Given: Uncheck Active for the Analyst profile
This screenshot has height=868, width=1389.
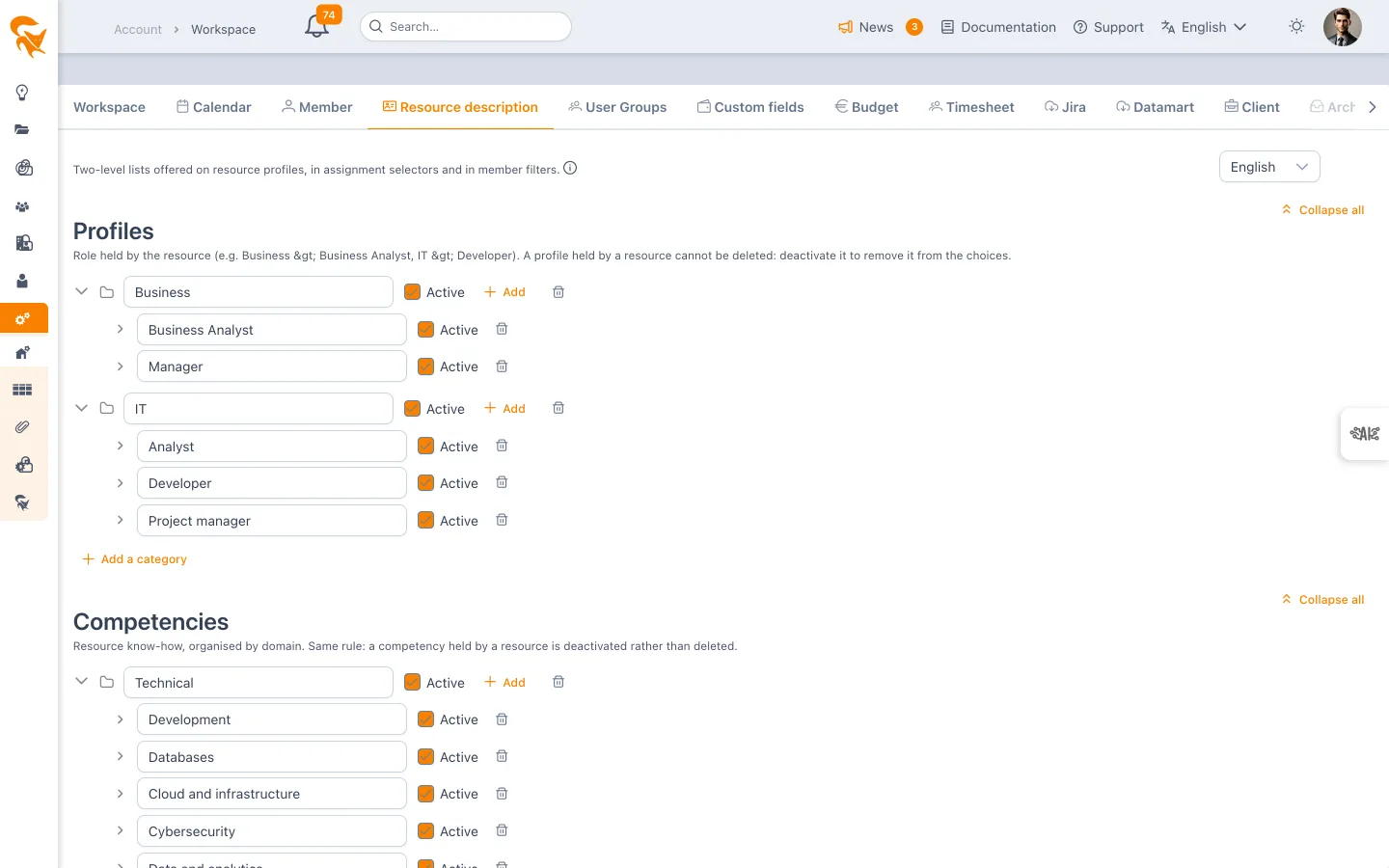Looking at the screenshot, I should tap(425, 447).
